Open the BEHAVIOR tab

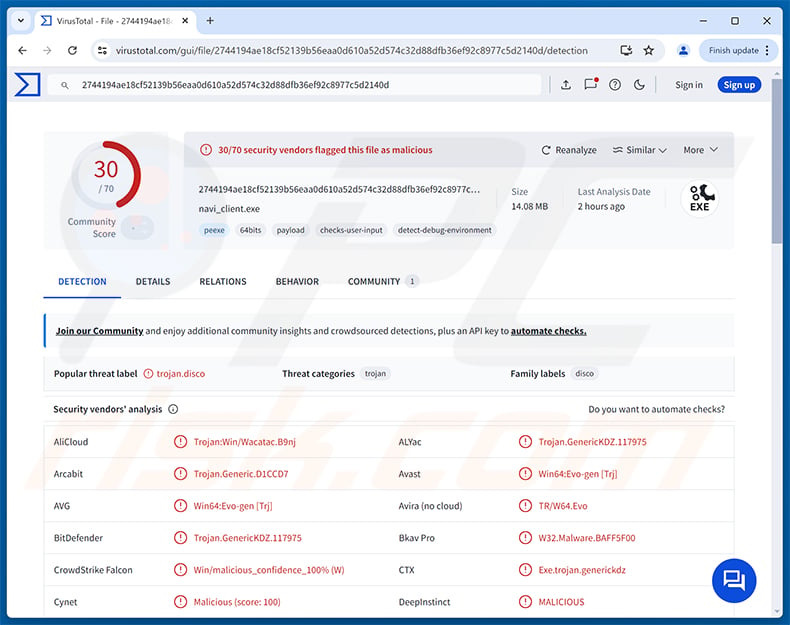pyautogui.click(x=297, y=282)
